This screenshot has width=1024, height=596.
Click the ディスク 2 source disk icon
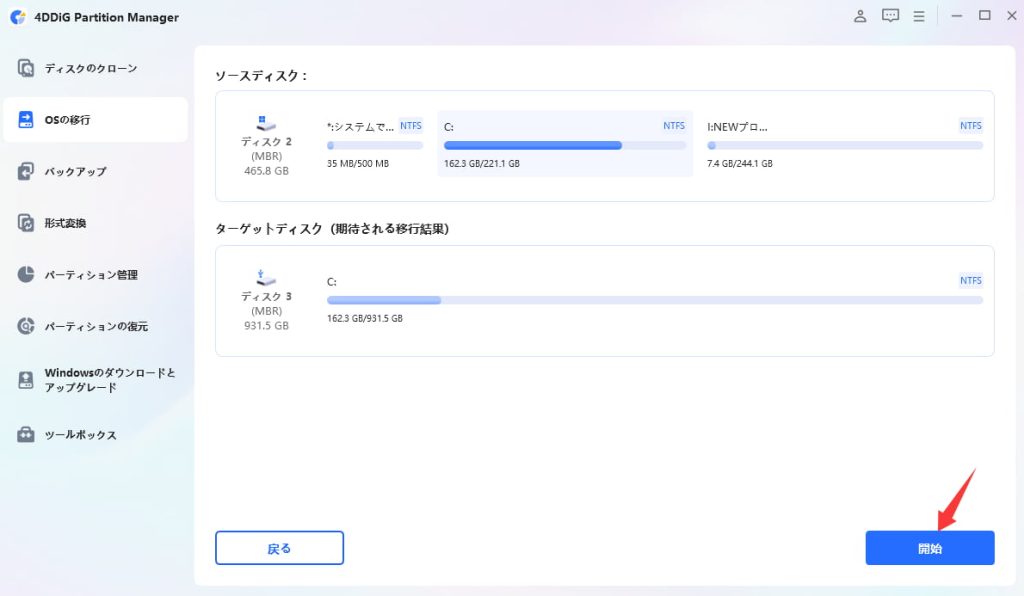pos(266,123)
